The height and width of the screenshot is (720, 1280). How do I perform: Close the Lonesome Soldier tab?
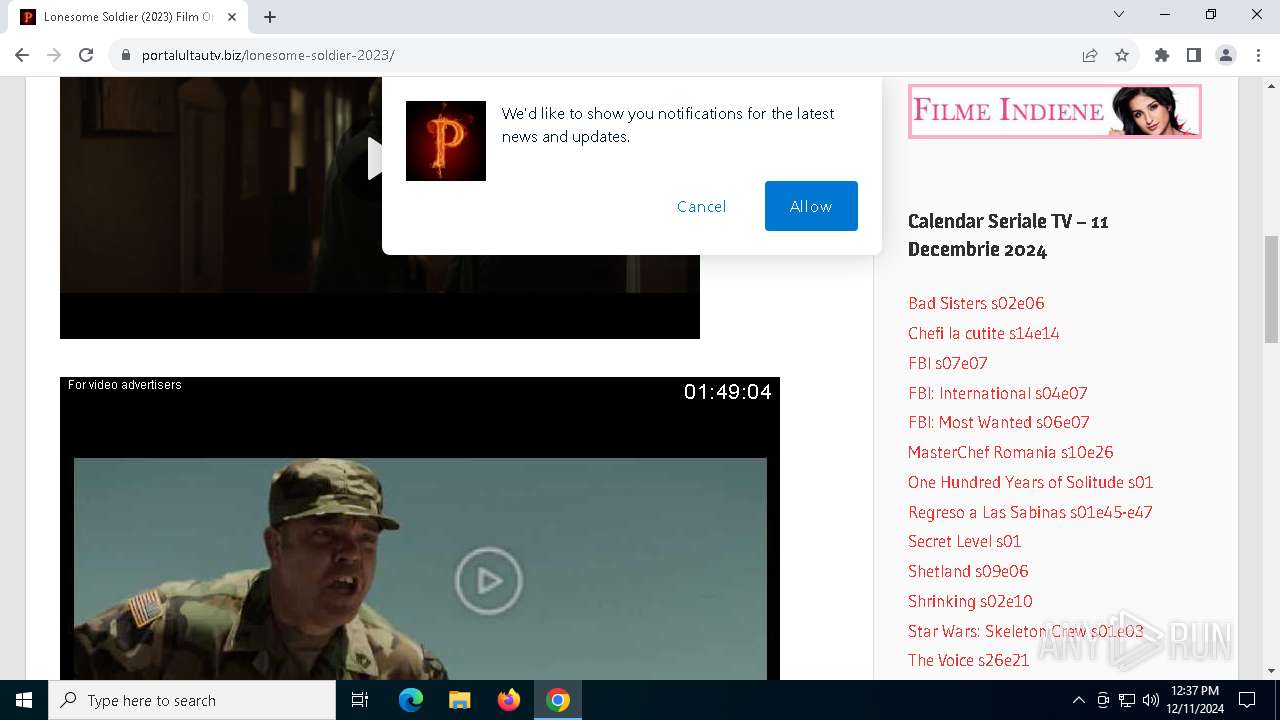click(x=232, y=17)
